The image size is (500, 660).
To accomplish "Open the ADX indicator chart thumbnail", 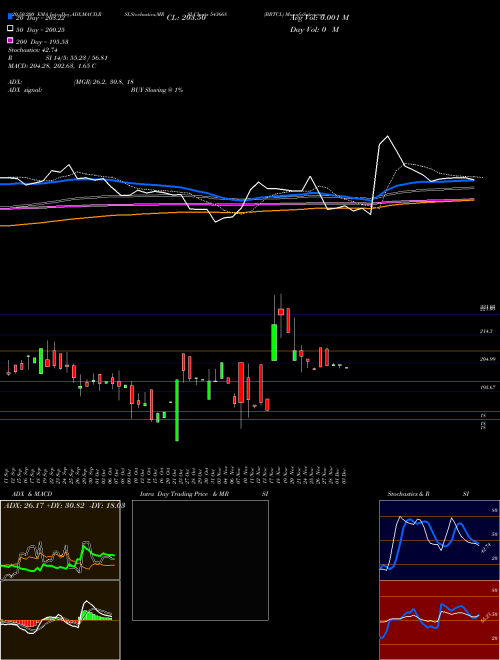I will coord(60,540).
